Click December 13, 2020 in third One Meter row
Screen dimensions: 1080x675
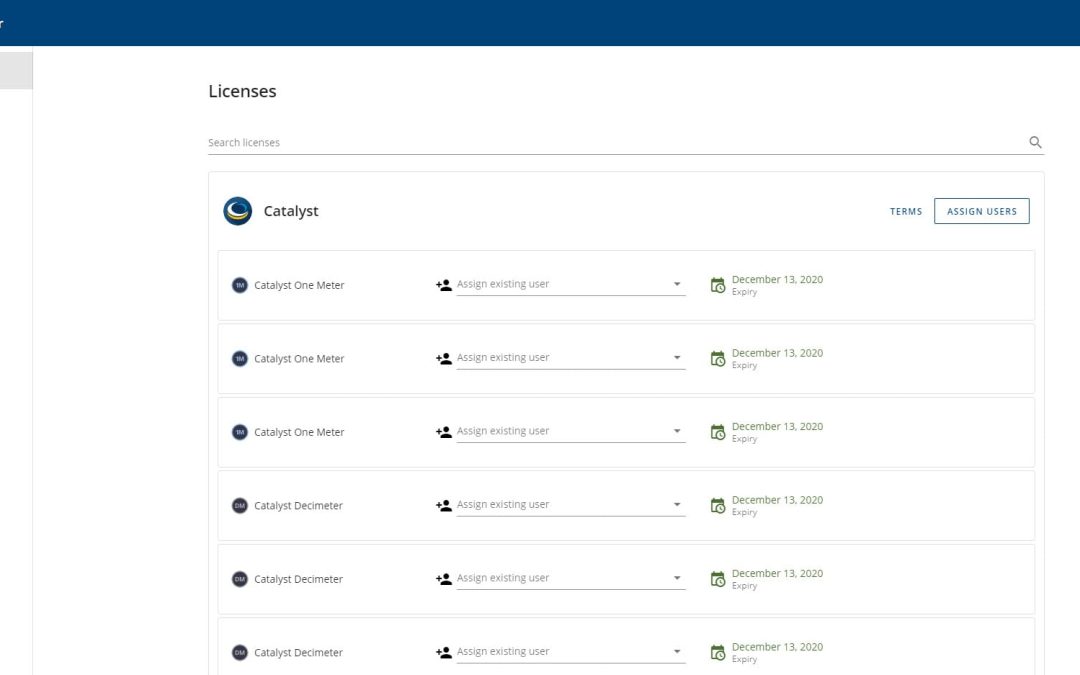[777, 426]
